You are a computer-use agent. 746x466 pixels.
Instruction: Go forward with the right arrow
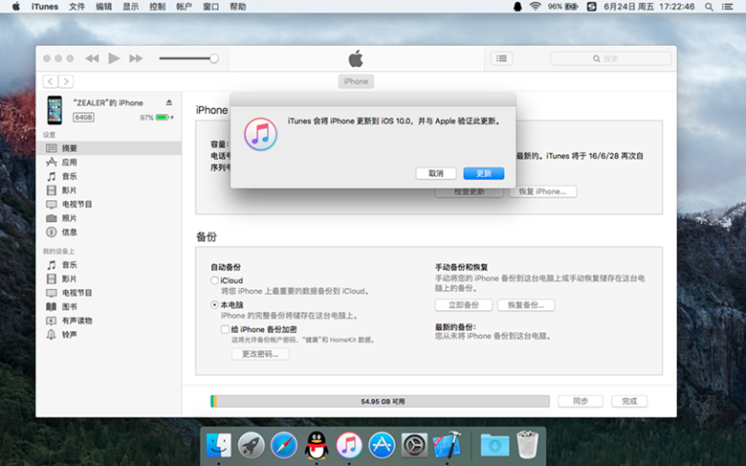(66, 81)
